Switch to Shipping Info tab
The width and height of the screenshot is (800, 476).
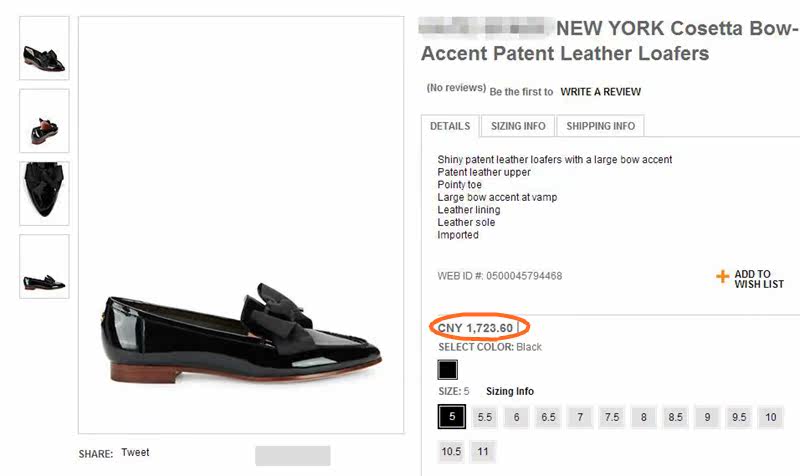(600, 126)
